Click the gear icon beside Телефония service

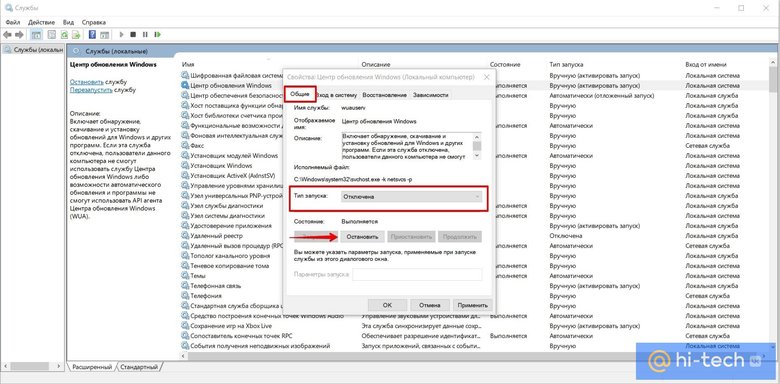click(x=185, y=295)
